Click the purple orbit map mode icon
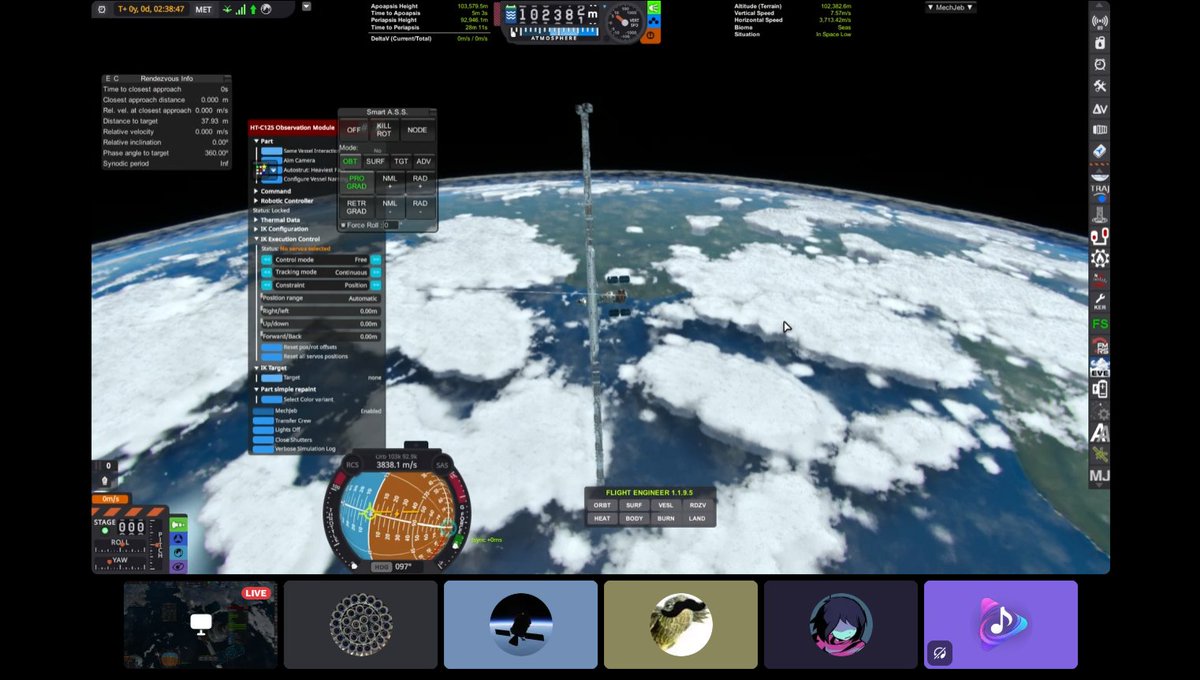 point(178,566)
